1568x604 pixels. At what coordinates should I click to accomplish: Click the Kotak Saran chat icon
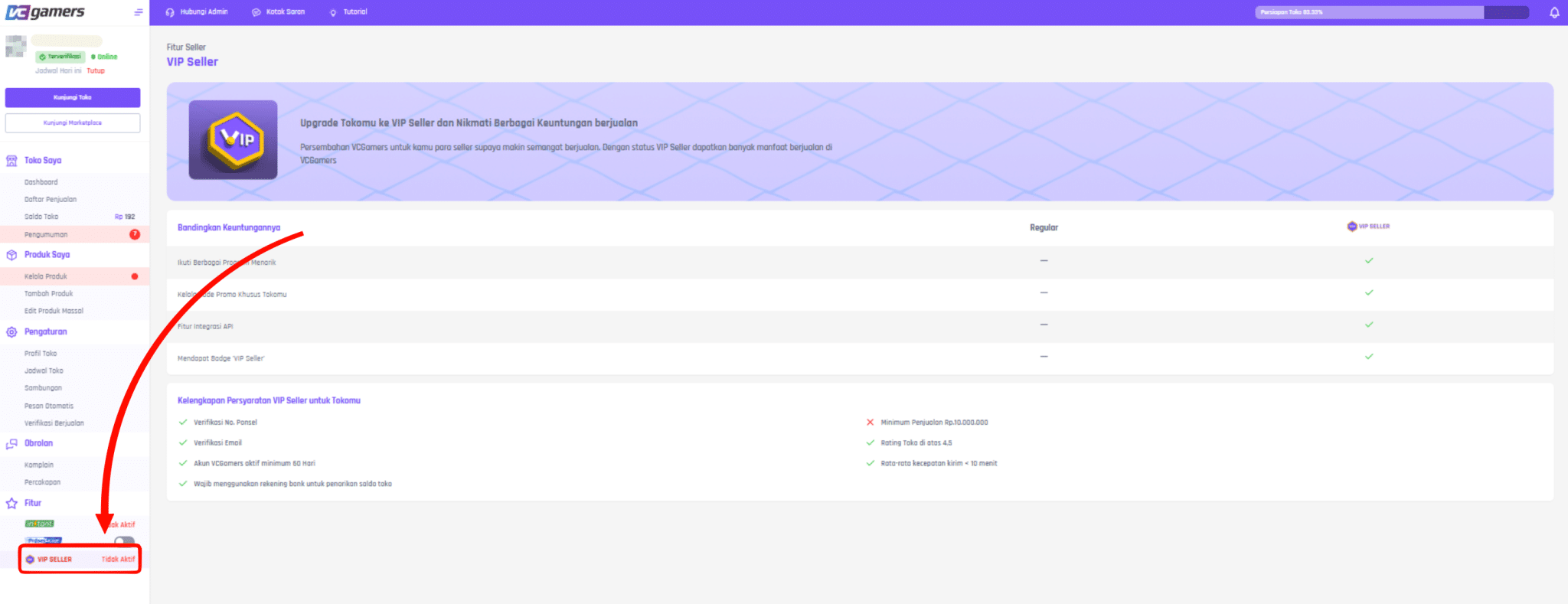[x=256, y=12]
